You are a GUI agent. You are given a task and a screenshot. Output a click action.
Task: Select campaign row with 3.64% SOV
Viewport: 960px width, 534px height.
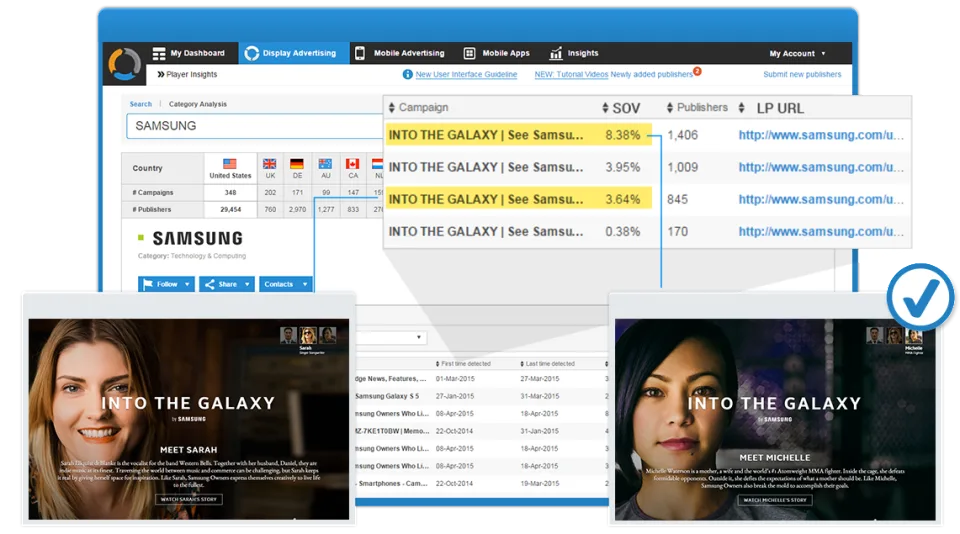[x=647, y=200]
